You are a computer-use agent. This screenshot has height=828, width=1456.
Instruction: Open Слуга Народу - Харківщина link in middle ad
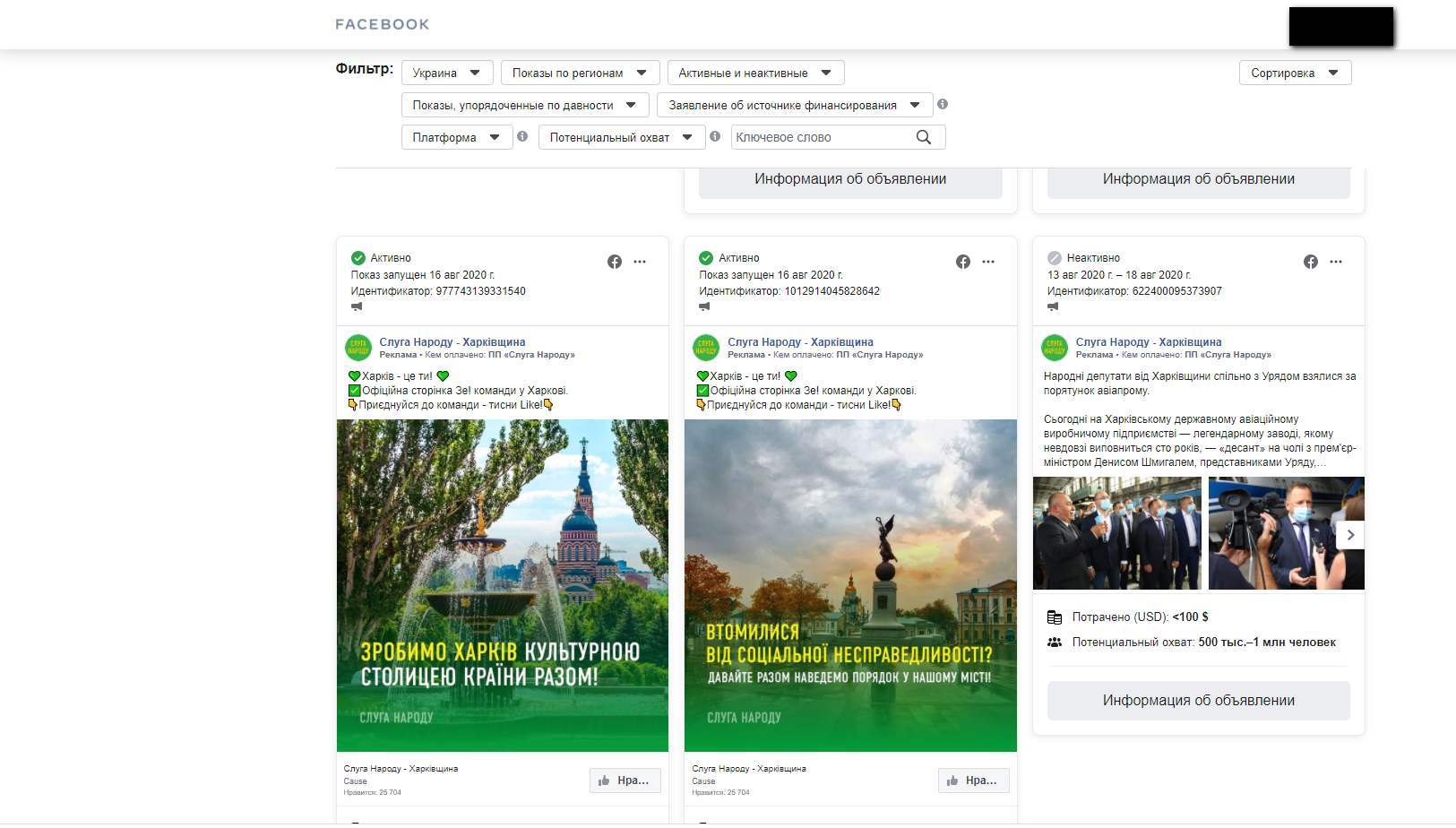point(800,341)
